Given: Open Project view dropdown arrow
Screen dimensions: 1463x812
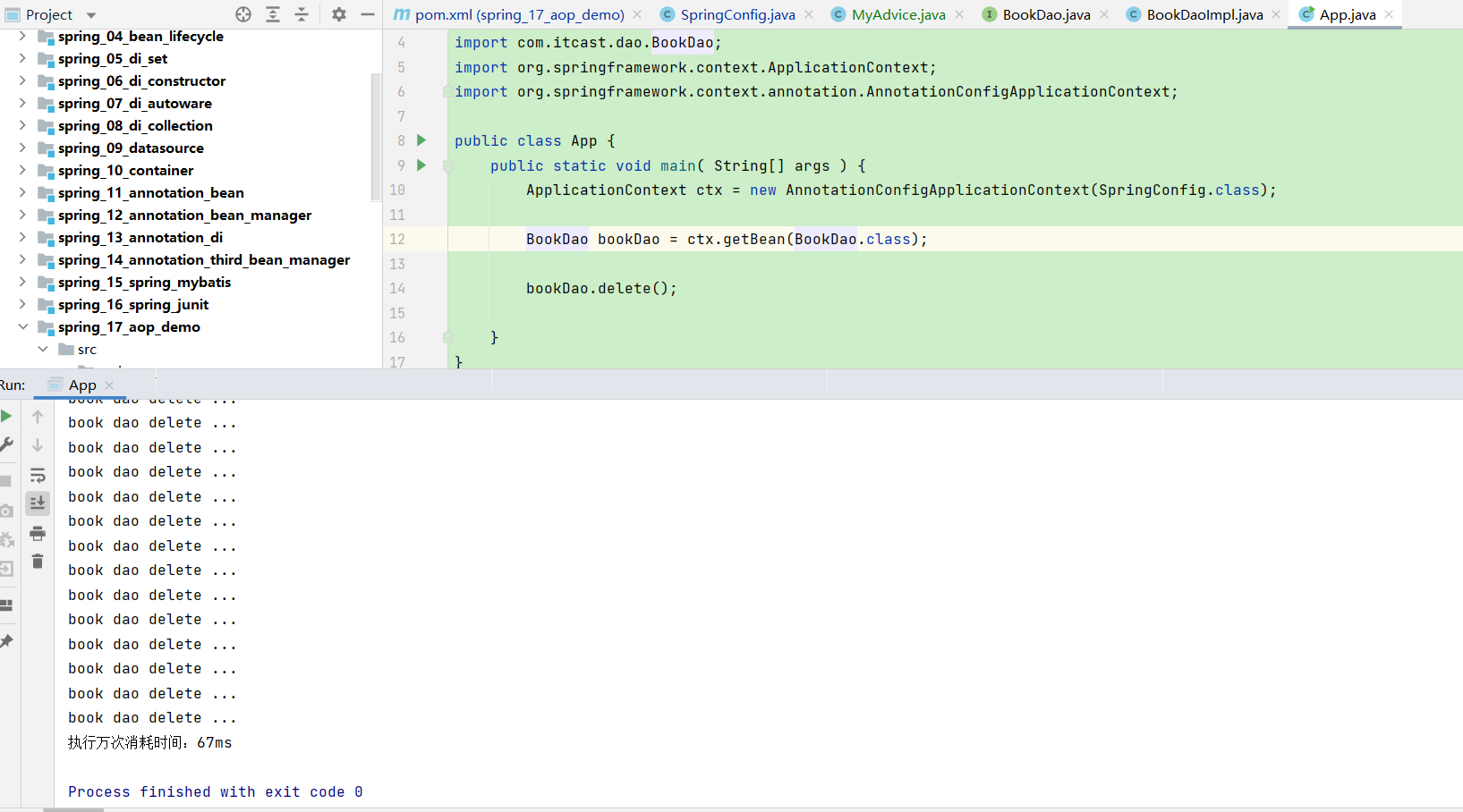Looking at the screenshot, I should pyautogui.click(x=91, y=15).
